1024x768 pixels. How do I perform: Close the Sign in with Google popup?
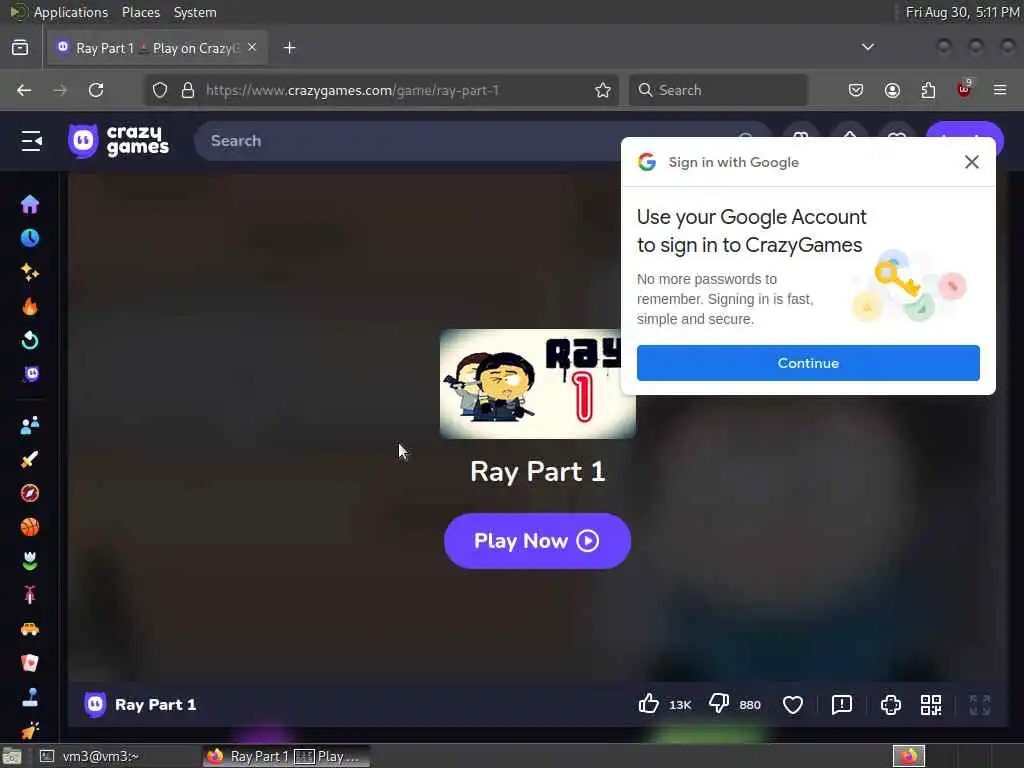[x=972, y=162]
